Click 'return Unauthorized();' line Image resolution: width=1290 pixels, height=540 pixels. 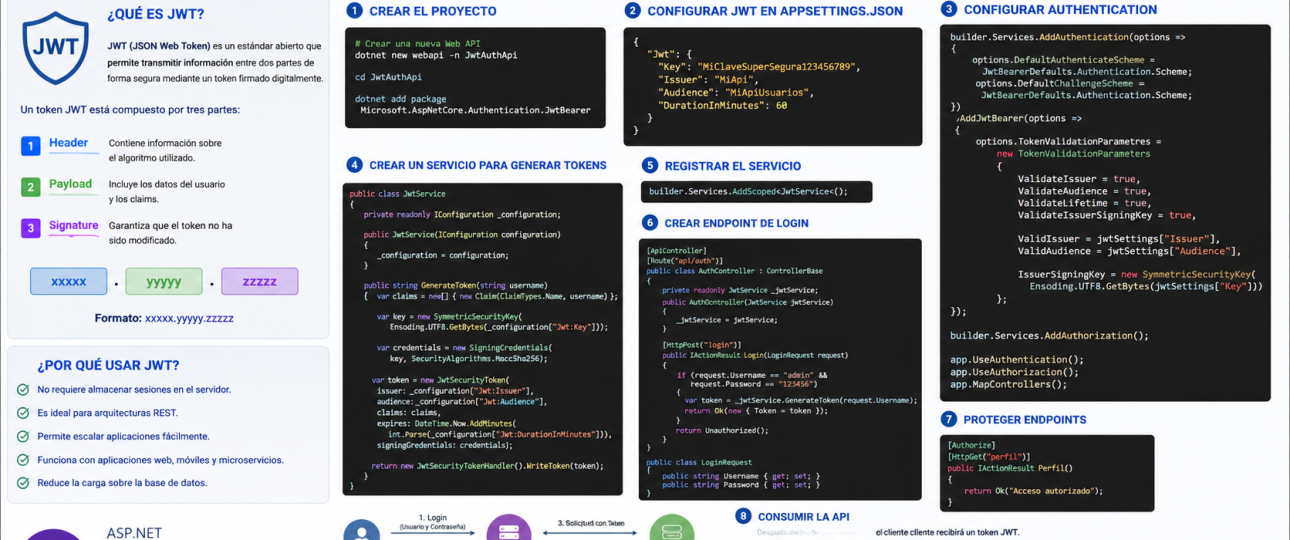tap(722, 430)
